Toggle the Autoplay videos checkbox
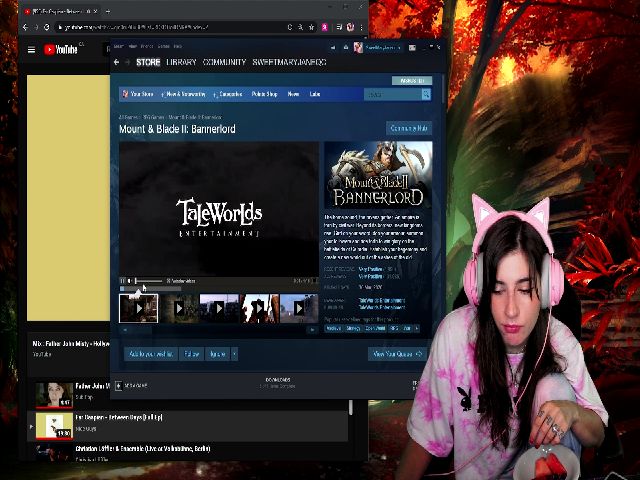The width and height of the screenshot is (640, 480). click(168, 281)
